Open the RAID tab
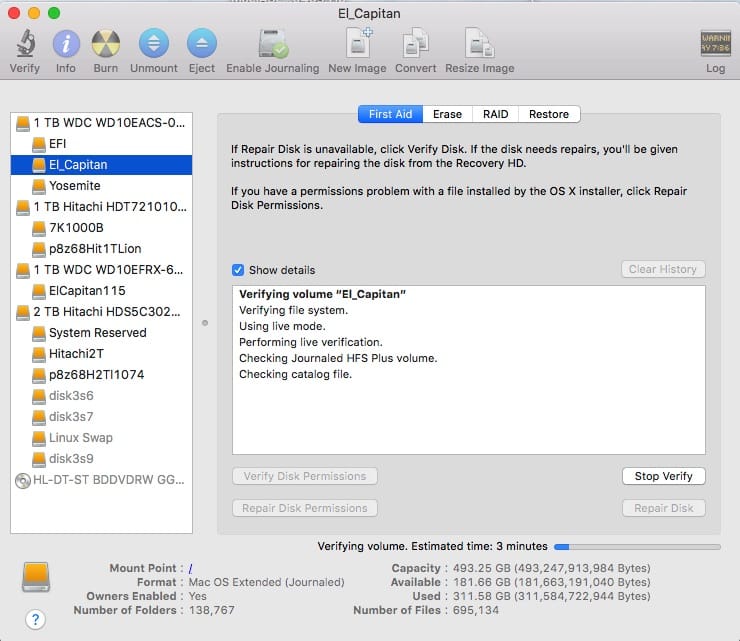The image size is (740, 641). pos(495,114)
